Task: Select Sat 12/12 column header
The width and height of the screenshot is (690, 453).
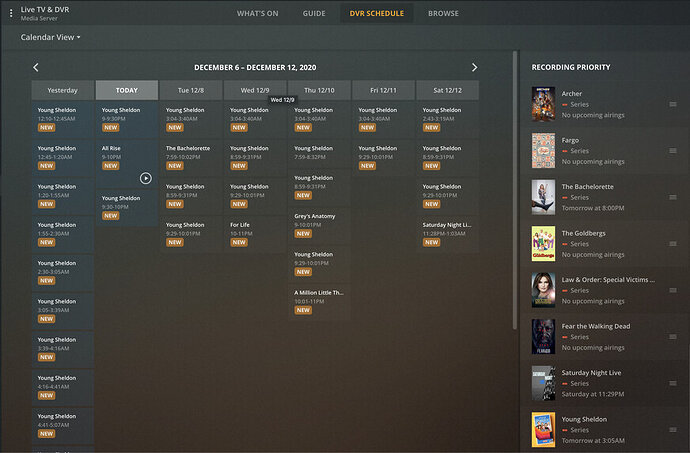Action: tap(448, 90)
